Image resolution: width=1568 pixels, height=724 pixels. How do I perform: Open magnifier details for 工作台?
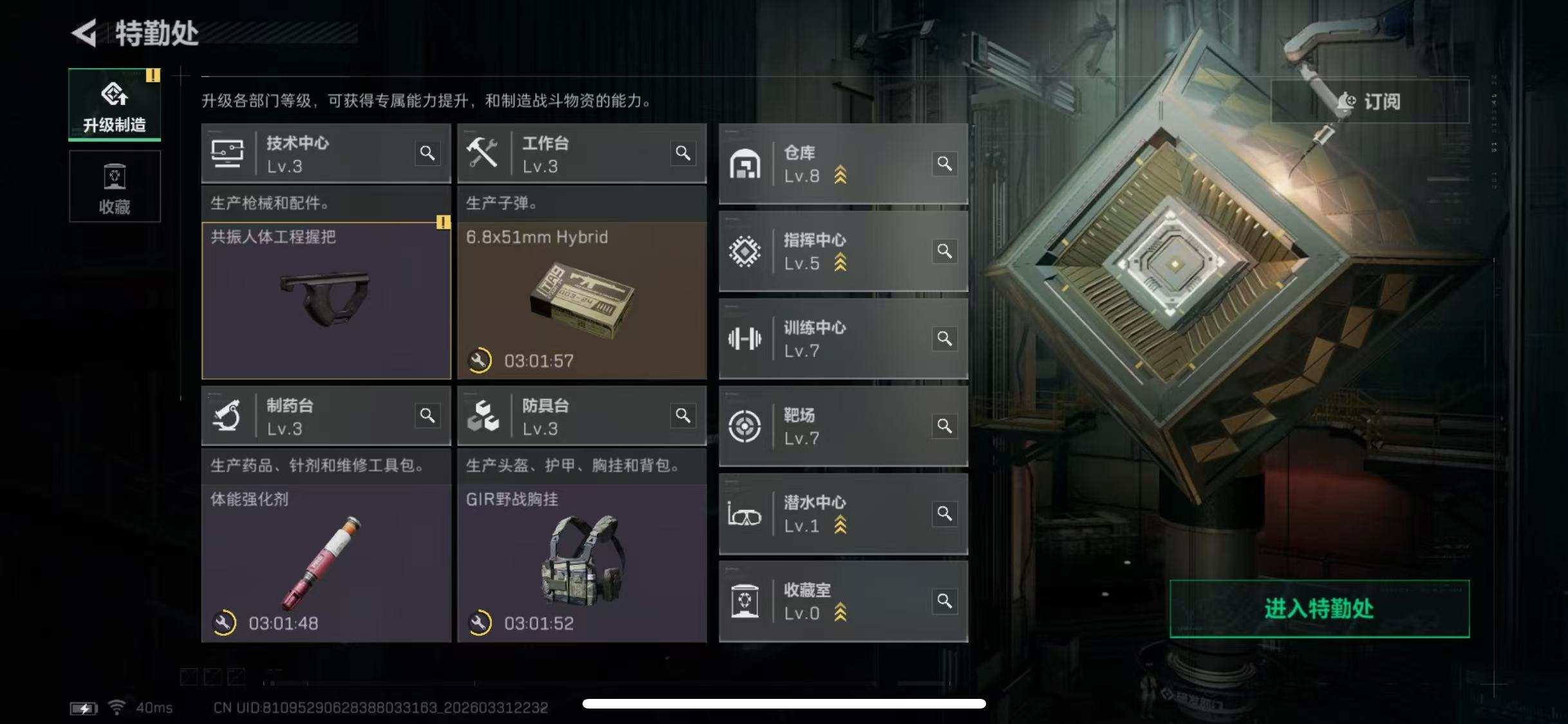pos(683,153)
